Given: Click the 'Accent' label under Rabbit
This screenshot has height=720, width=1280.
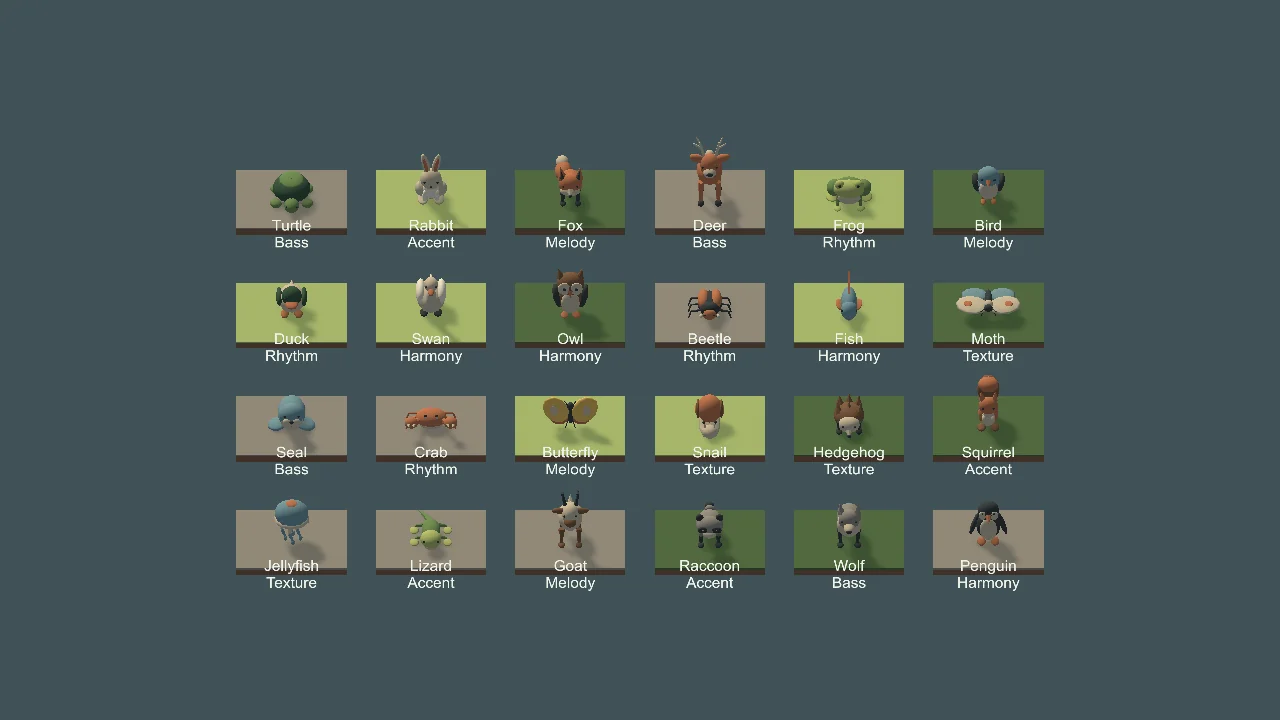Looking at the screenshot, I should click(x=431, y=243).
